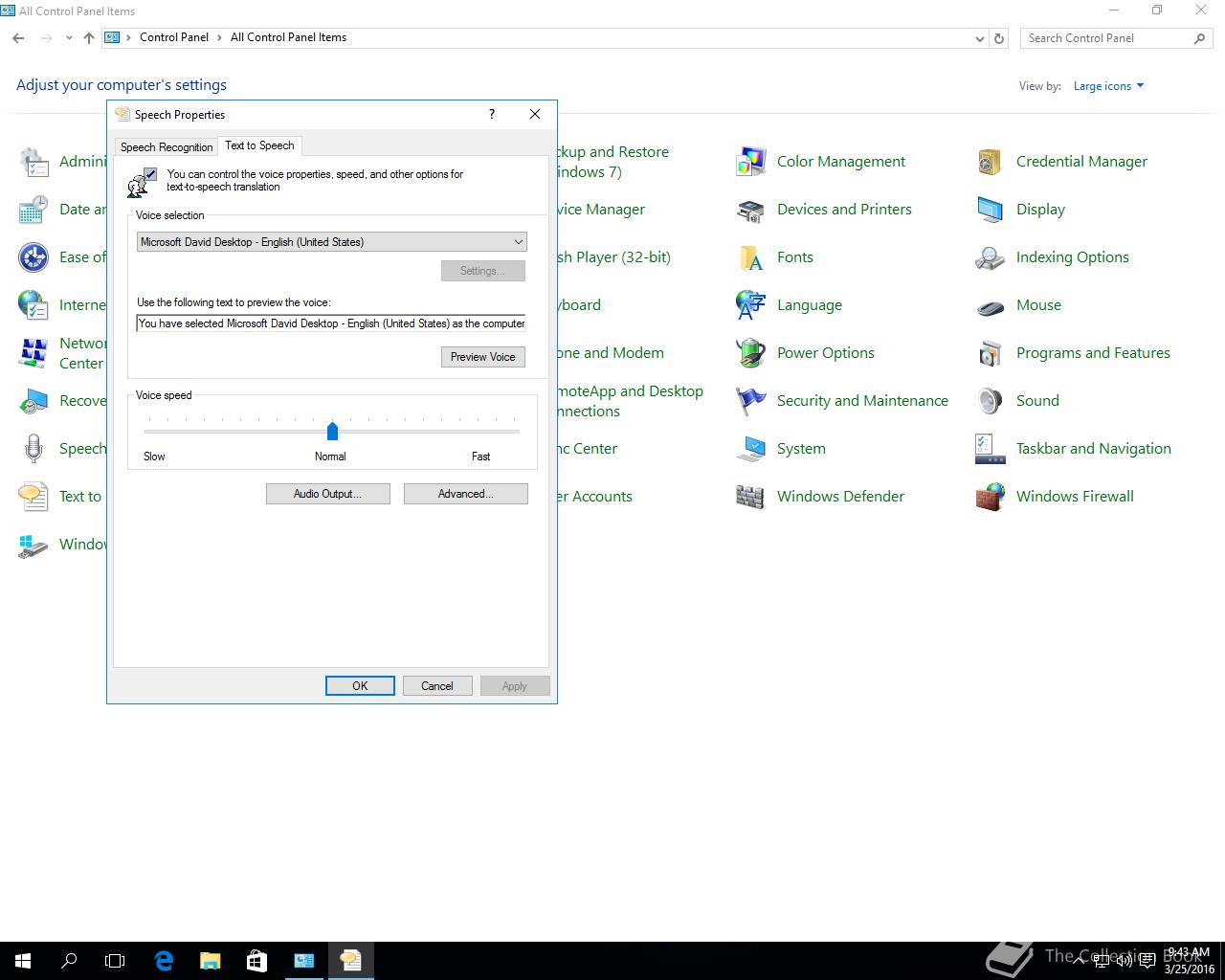Open the Sound speaker icon
Image resolution: width=1225 pixels, height=980 pixels.
tap(991, 401)
